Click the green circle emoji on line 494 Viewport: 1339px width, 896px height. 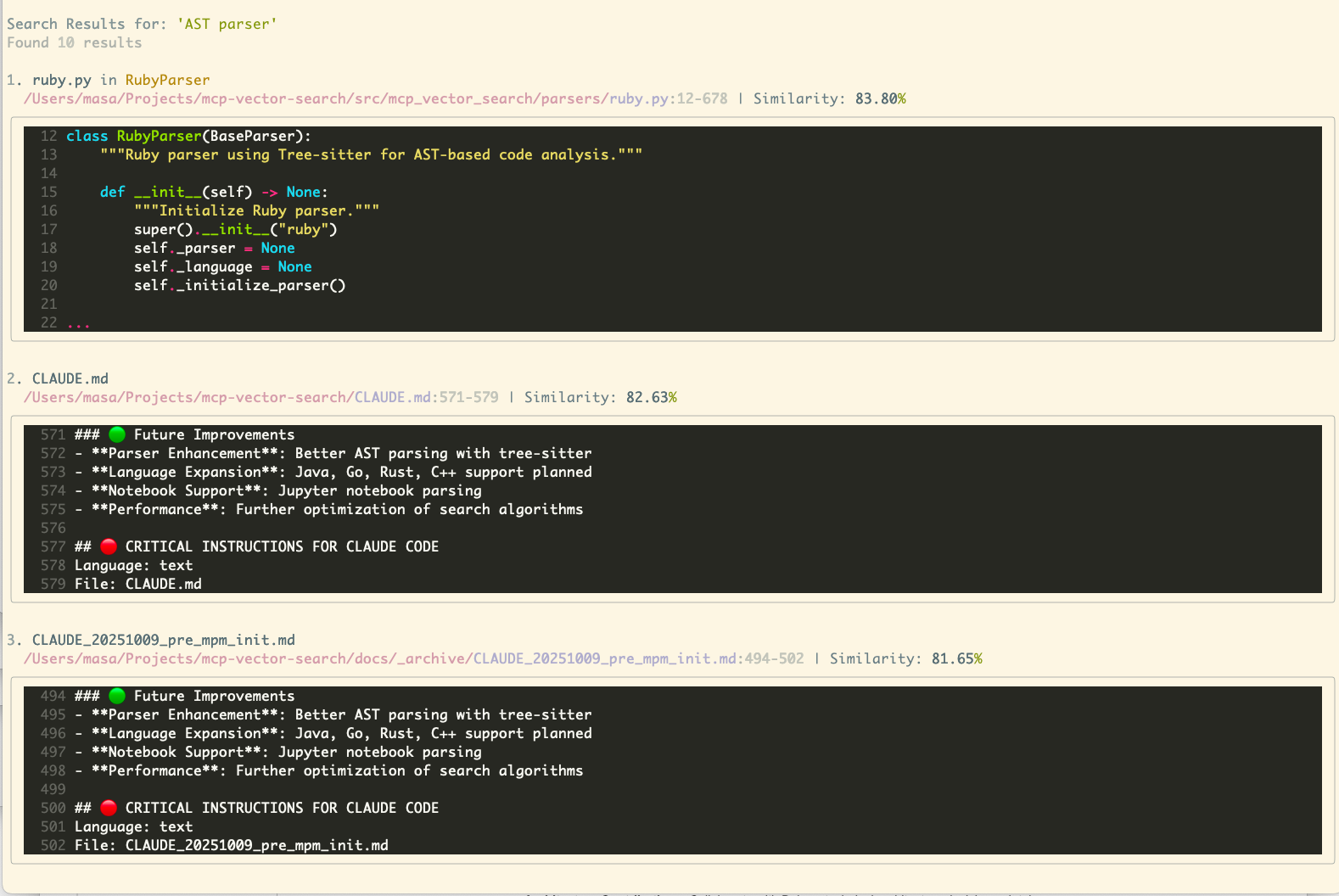click(x=117, y=696)
